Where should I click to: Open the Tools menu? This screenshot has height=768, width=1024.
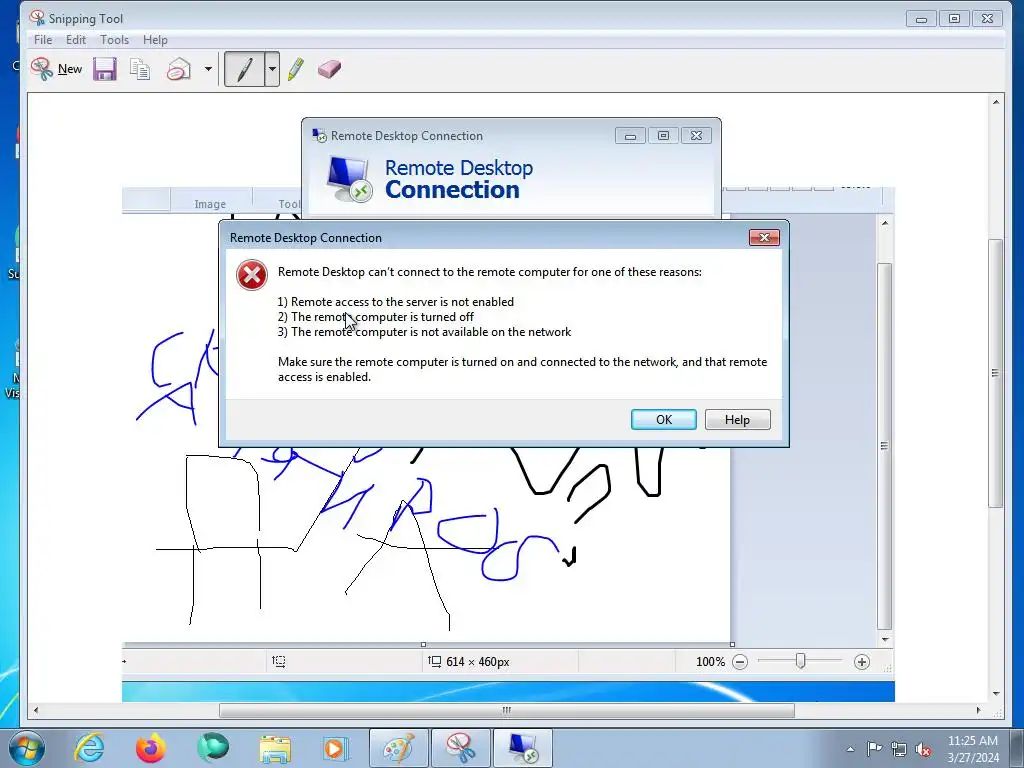pyautogui.click(x=114, y=40)
